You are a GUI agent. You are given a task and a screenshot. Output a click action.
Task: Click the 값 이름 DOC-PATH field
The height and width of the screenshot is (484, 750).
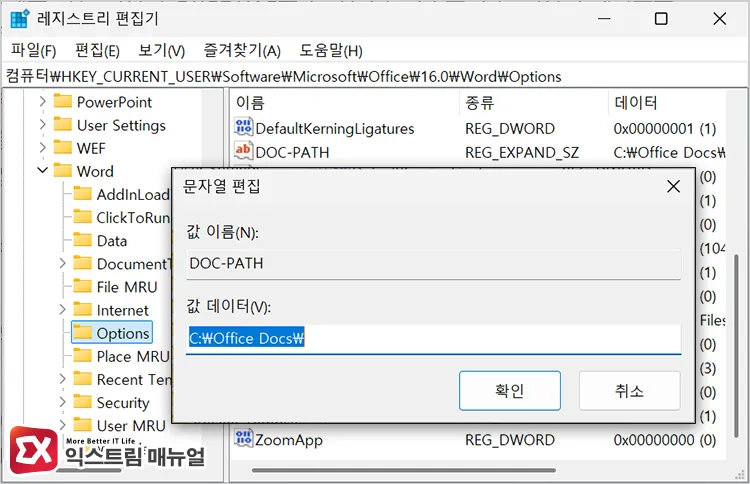pos(433,264)
